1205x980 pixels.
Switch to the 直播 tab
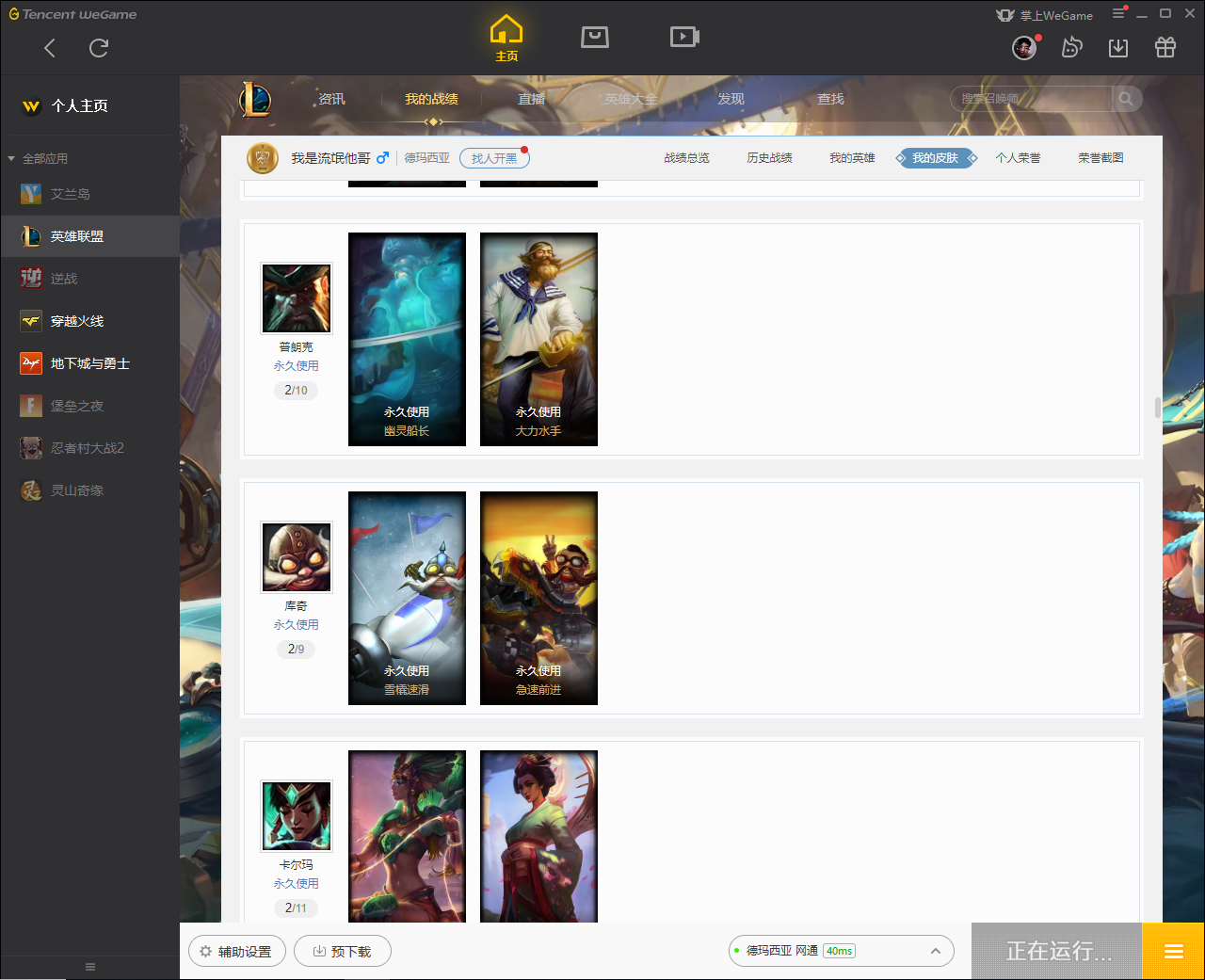531,99
